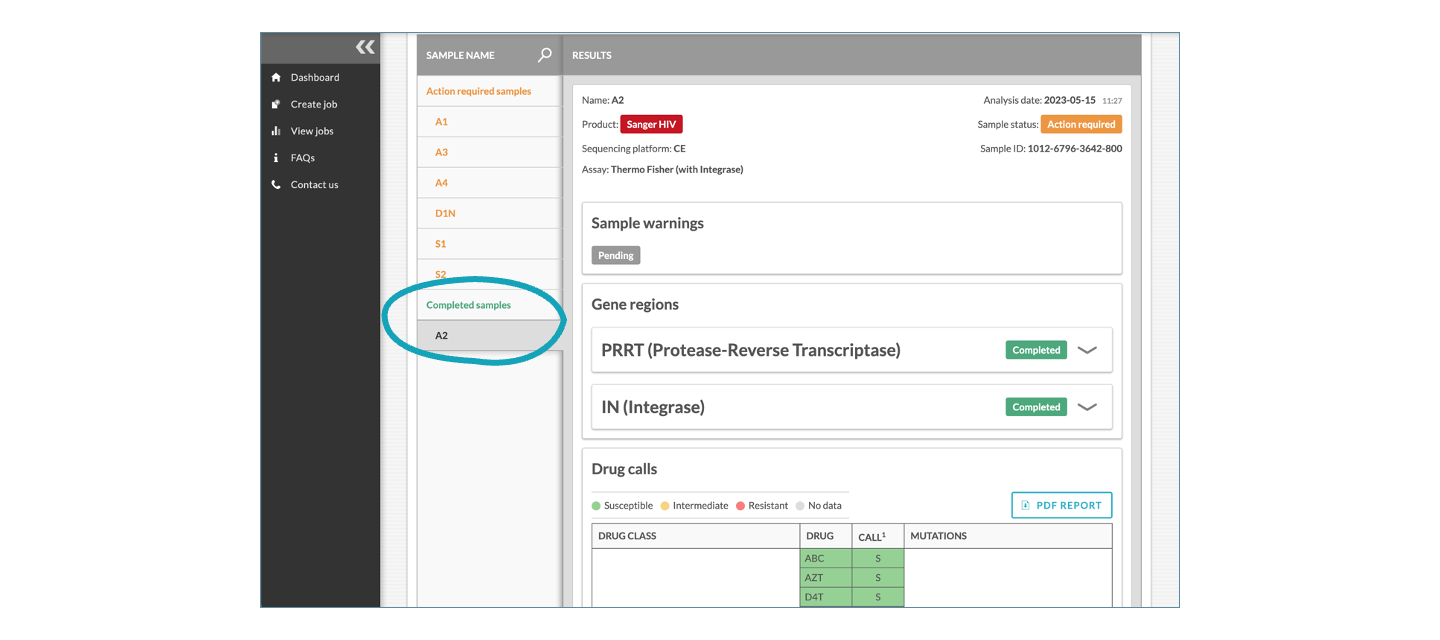1440x640 pixels.
Task: Select sample S2 in the list
Action: pos(488,274)
